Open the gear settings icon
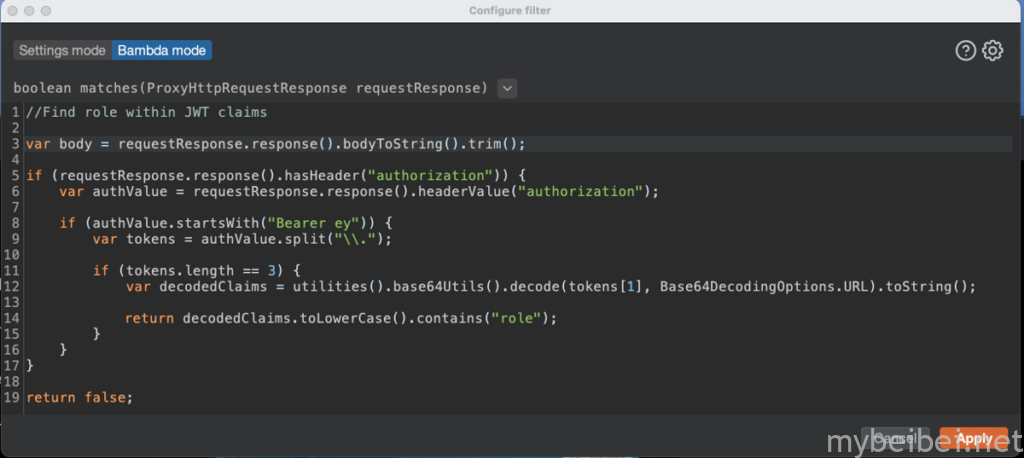This screenshot has height=458, width=1024. pos(992,51)
